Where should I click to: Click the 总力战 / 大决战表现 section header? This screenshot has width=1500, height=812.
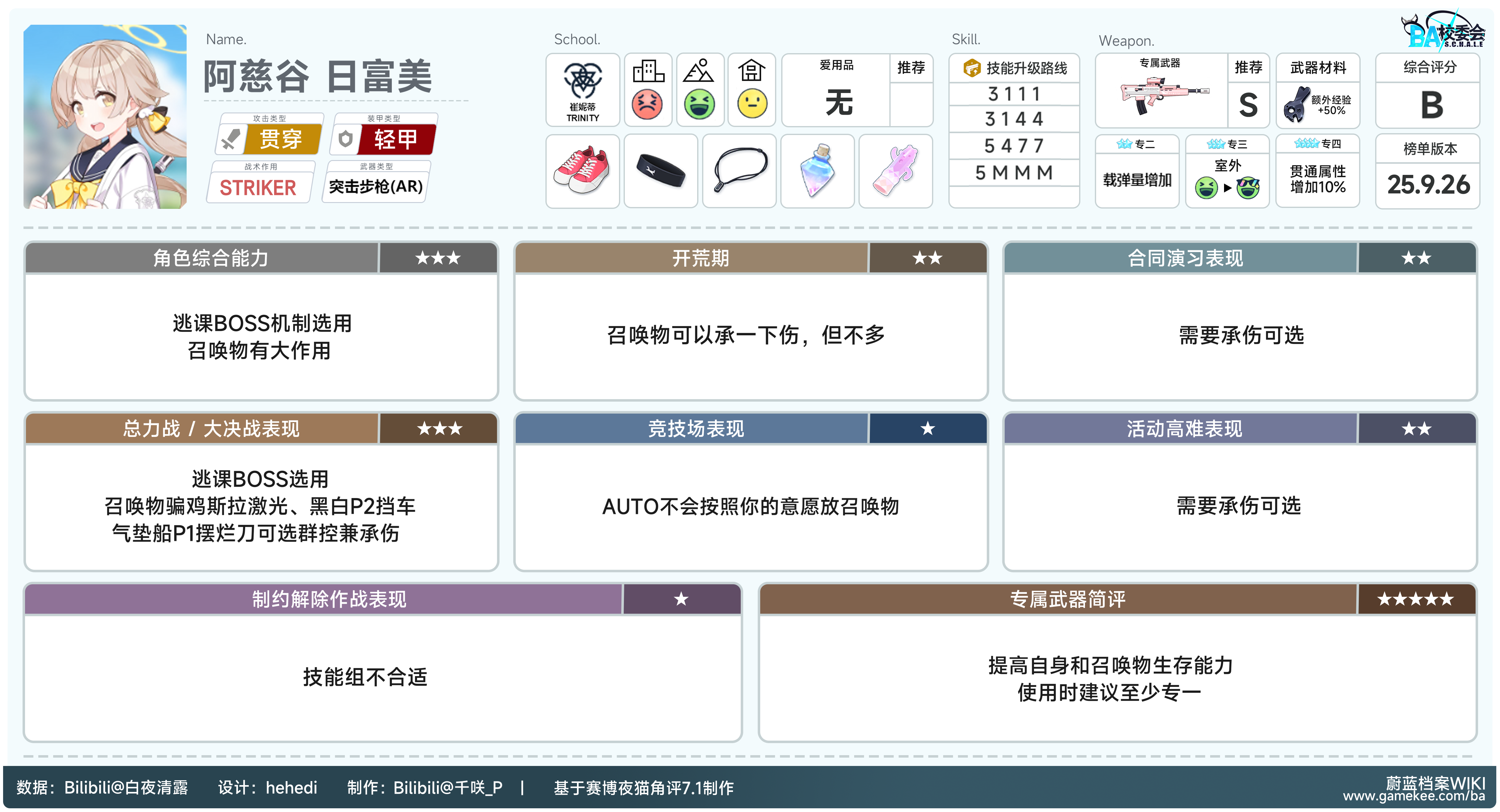tap(210, 429)
